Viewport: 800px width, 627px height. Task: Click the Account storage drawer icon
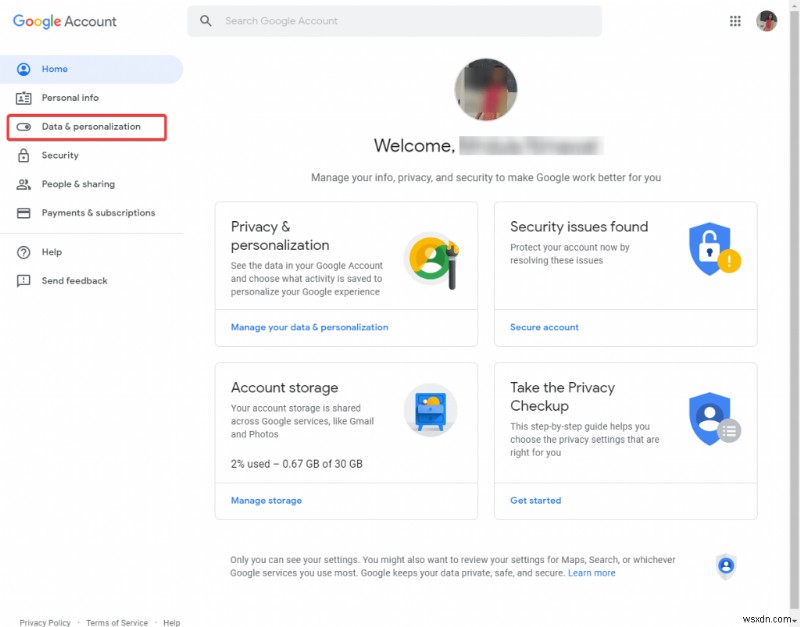(430, 410)
